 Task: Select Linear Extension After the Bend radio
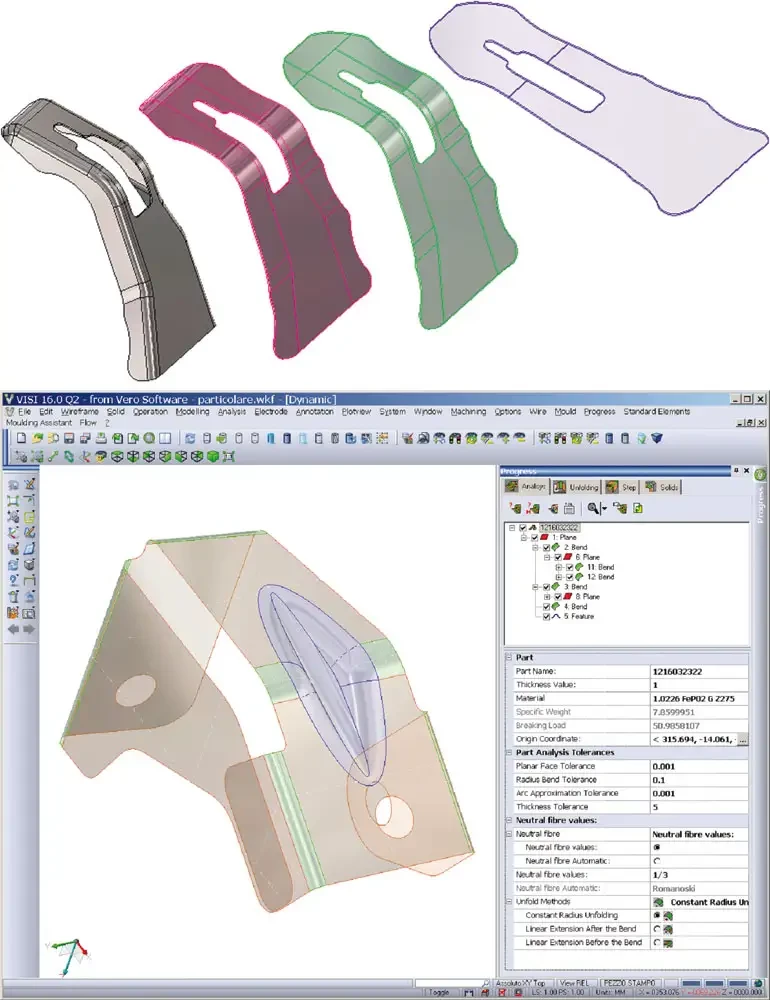(x=656, y=929)
